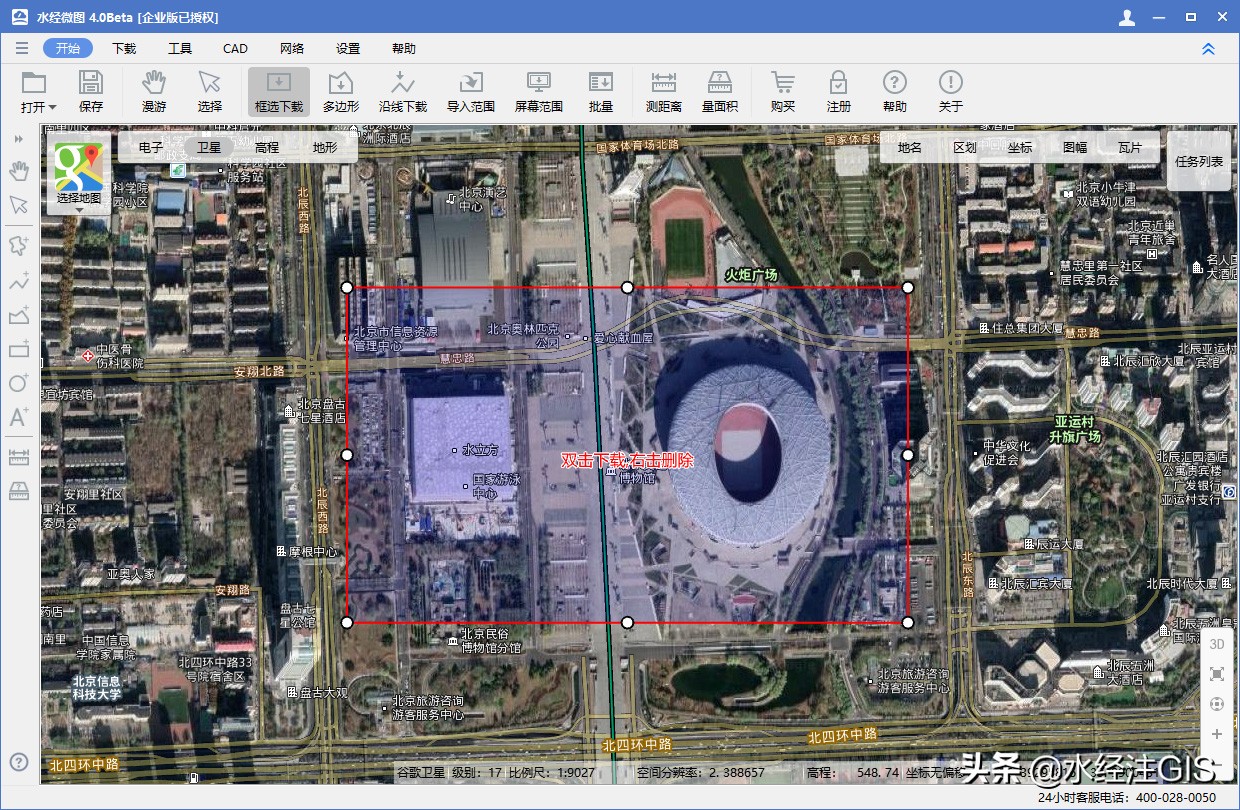Toggle the Coordinates (坐标) overlay
This screenshot has width=1240, height=810.
coord(1020,147)
